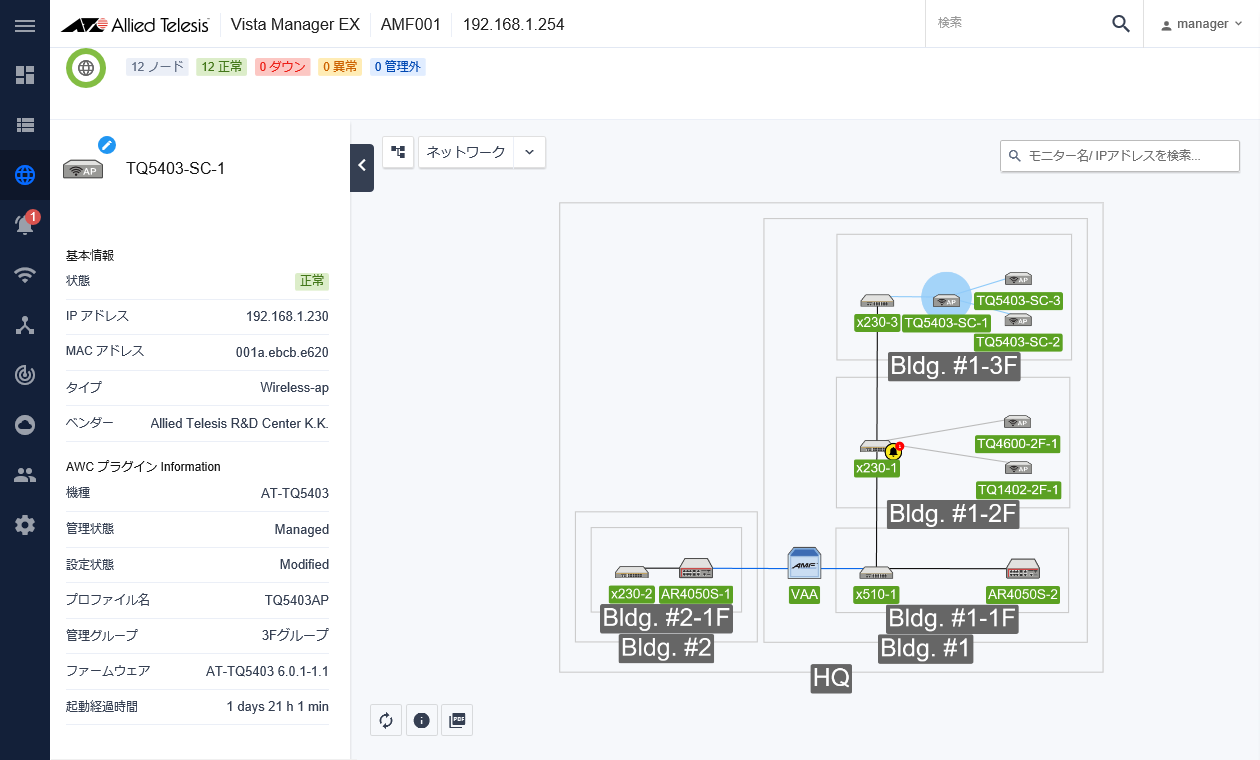
Task: Select the VAA AMF node icon
Action: point(804,565)
